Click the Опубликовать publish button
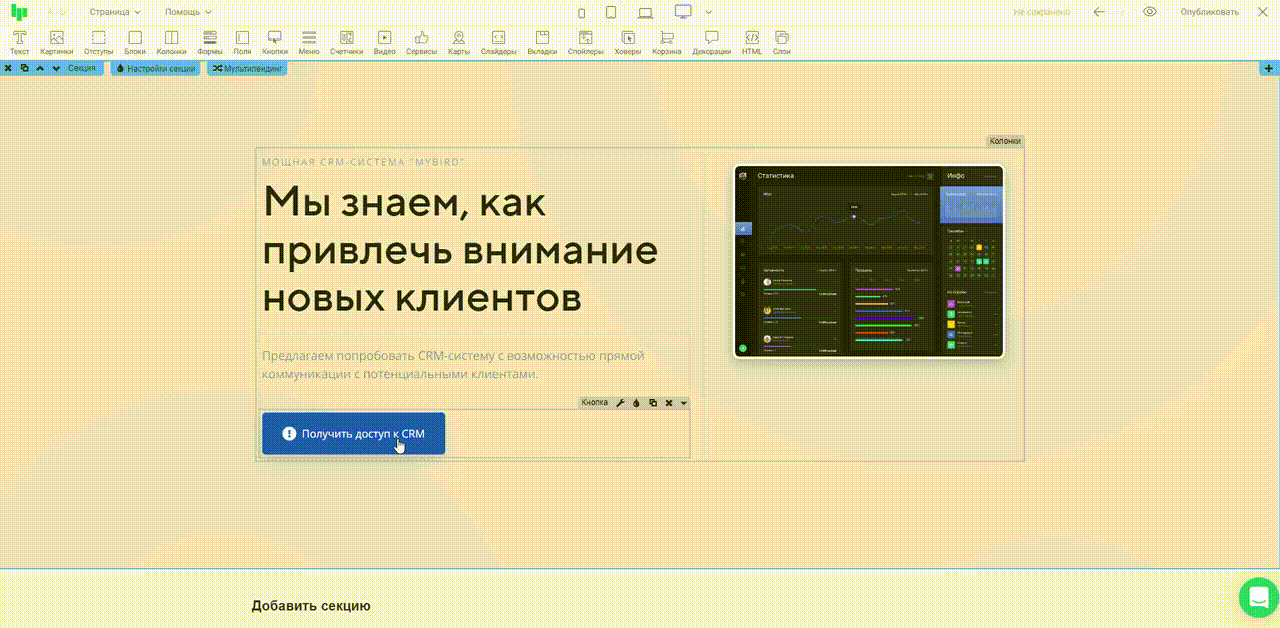This screenshot has height=628, width=1280. pyautogui.click(x=1209, y=12)
